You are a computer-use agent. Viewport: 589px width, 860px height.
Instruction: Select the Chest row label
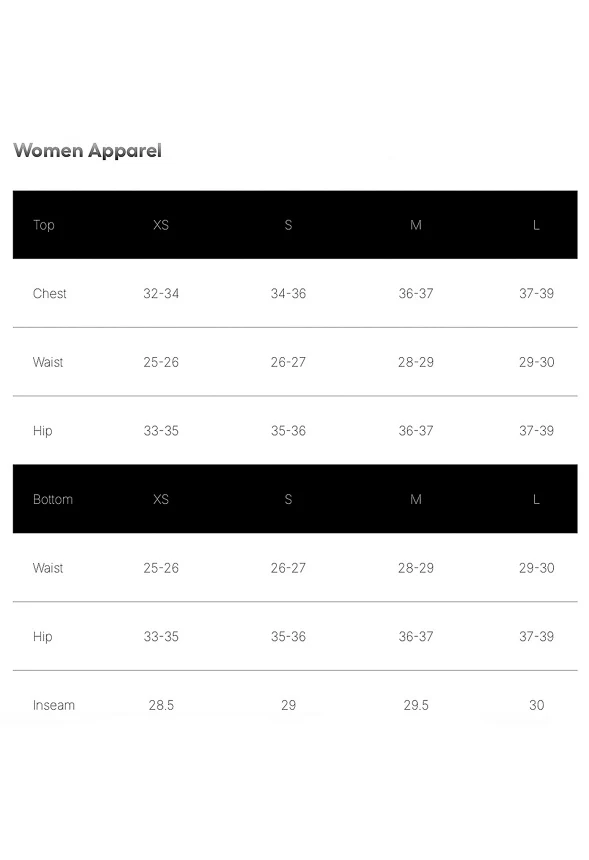(x=49, y=293)
